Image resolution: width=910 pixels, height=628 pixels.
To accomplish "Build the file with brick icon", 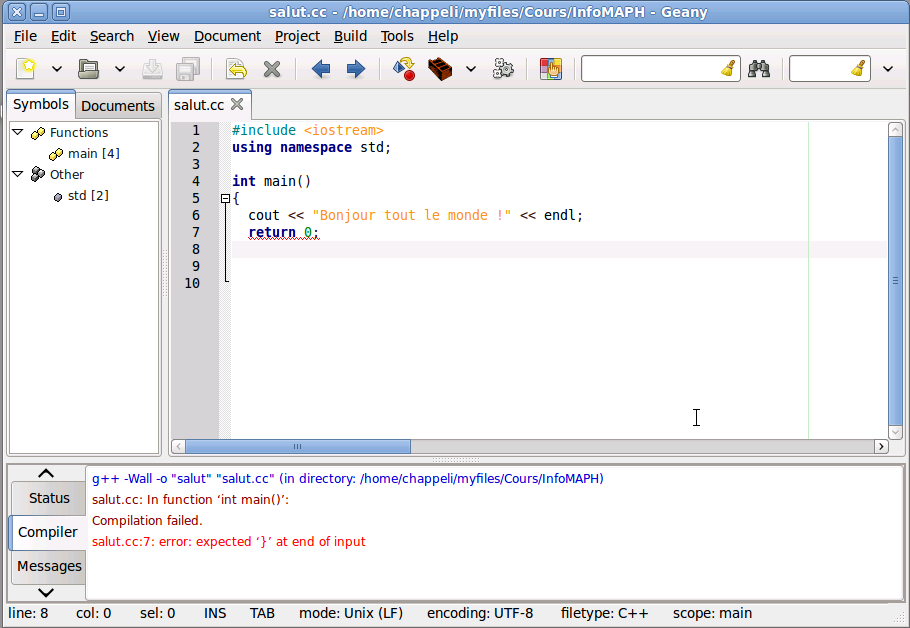I will pos(440,69).
